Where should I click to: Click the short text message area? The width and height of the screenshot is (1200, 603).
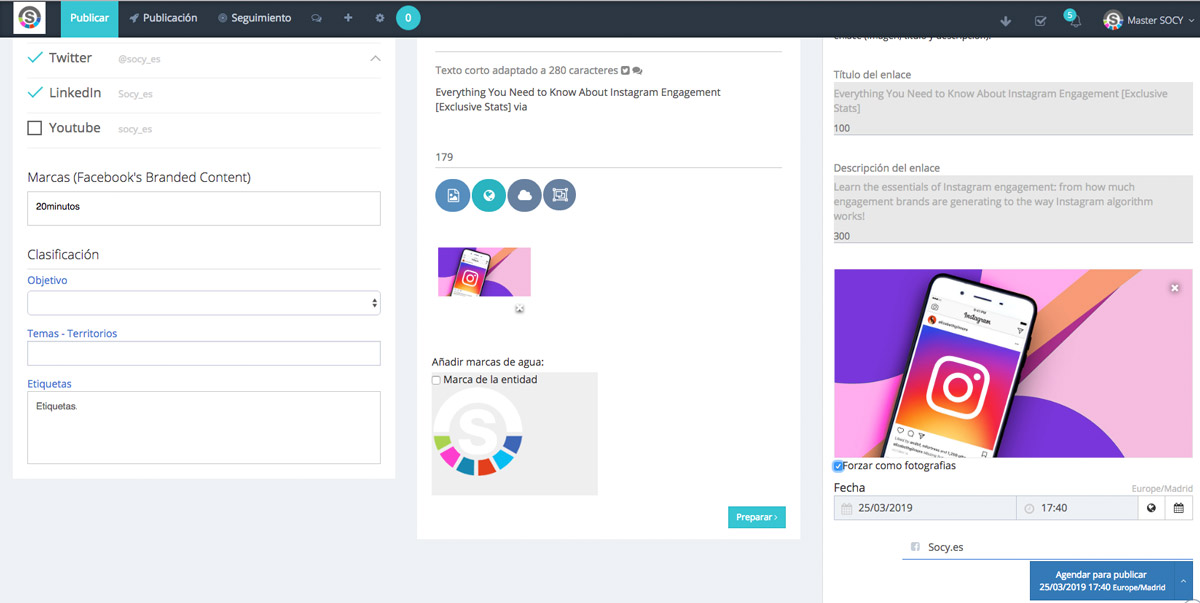point(609,115)
